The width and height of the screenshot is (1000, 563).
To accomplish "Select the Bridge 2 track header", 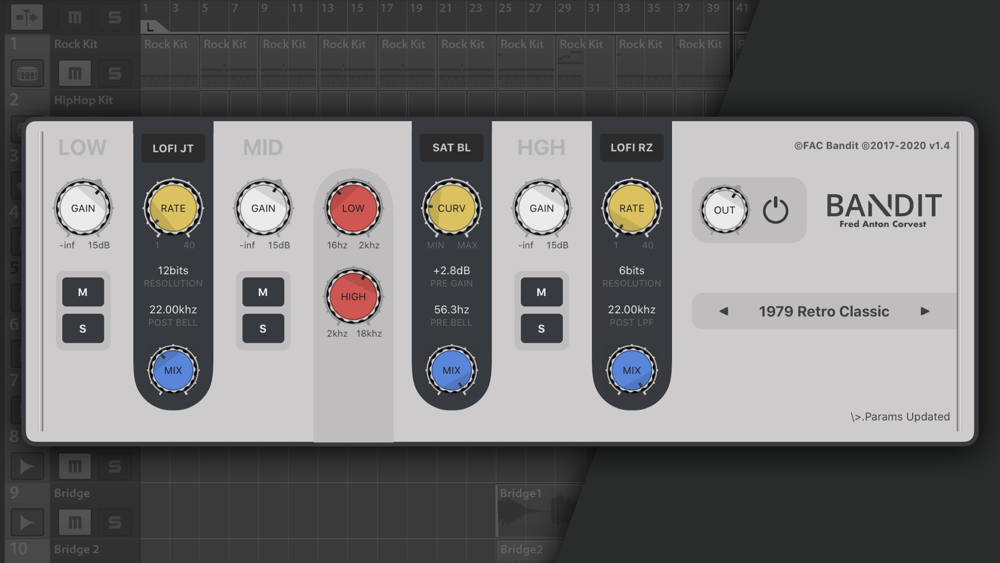I will 77,549.
